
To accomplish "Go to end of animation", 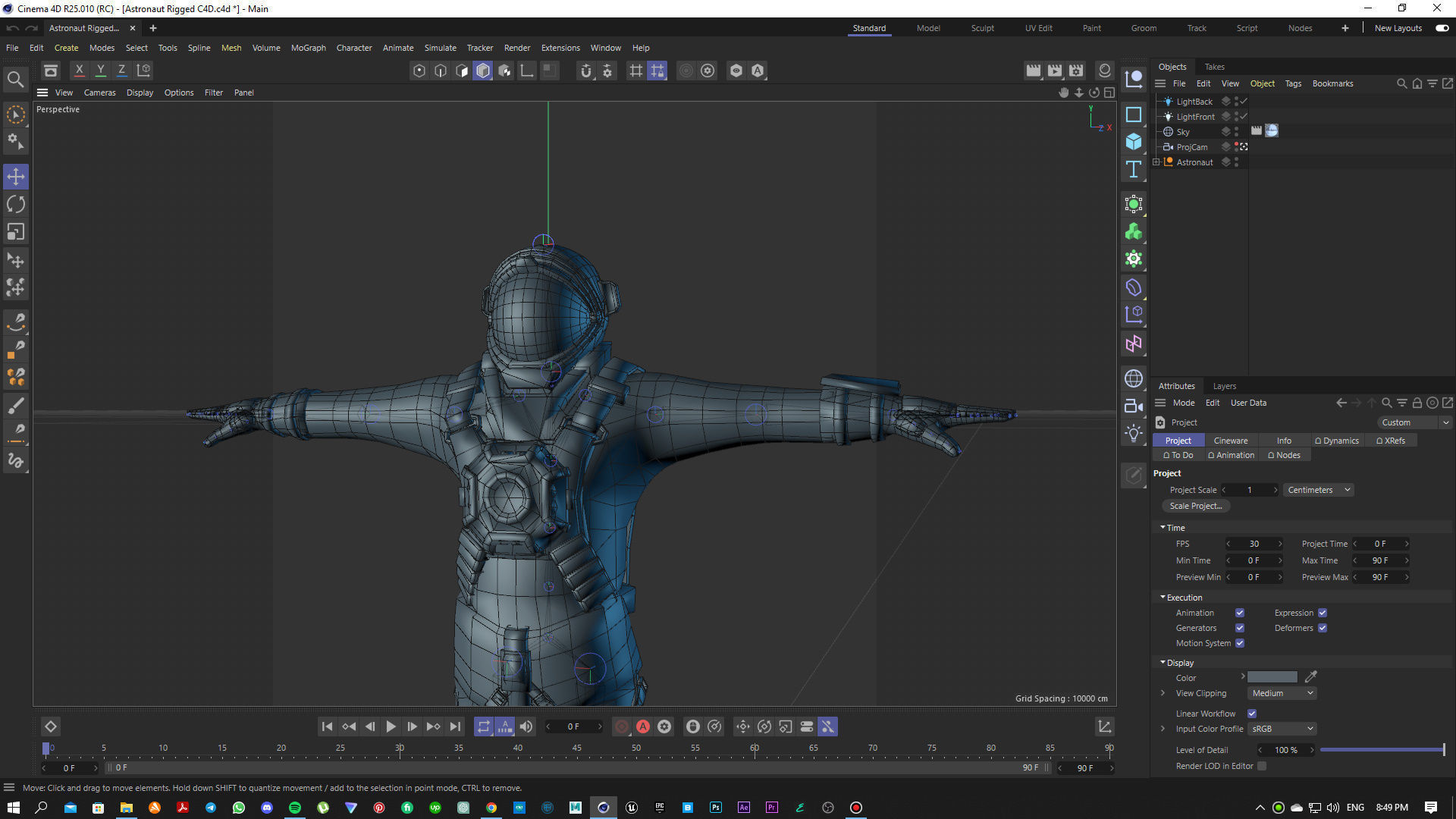I will 454,726.
